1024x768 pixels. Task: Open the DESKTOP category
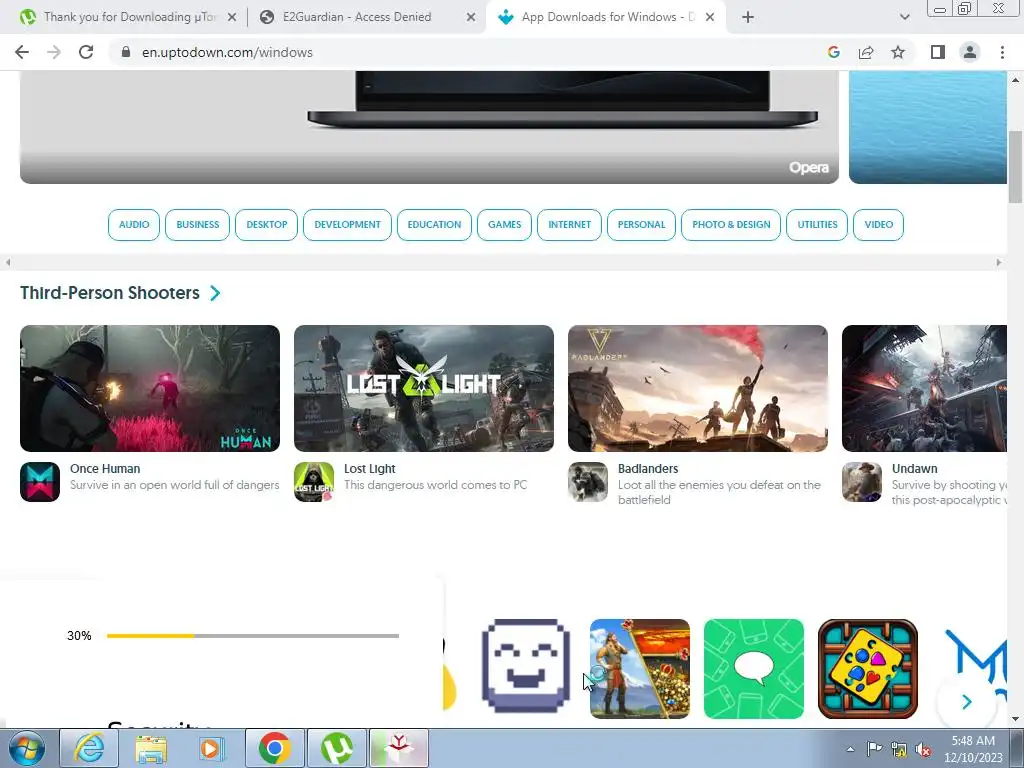pyautogui.click(x=266, y=225)
